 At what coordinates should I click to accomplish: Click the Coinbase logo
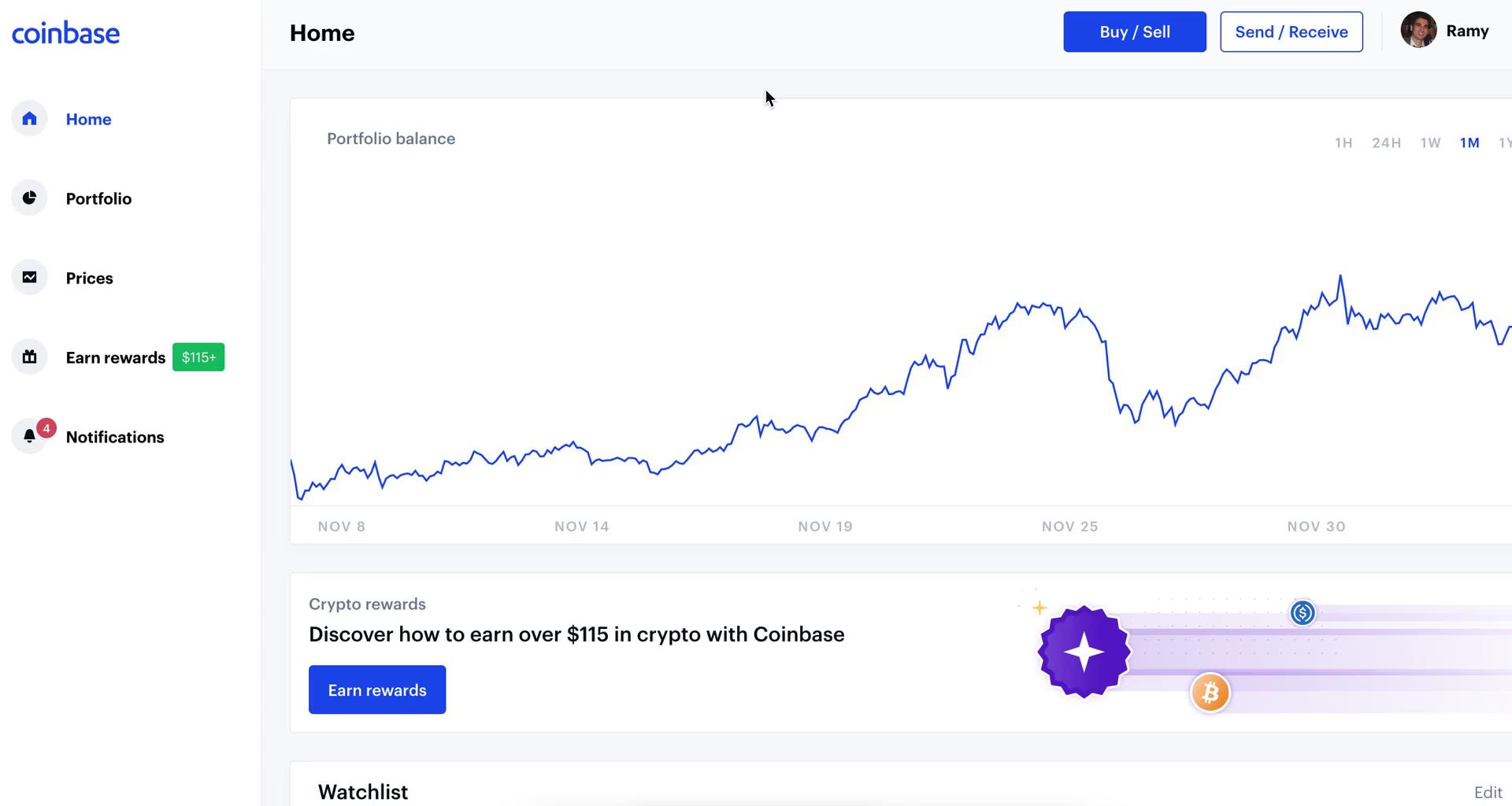pyautogui.click(x=65, y=31)
